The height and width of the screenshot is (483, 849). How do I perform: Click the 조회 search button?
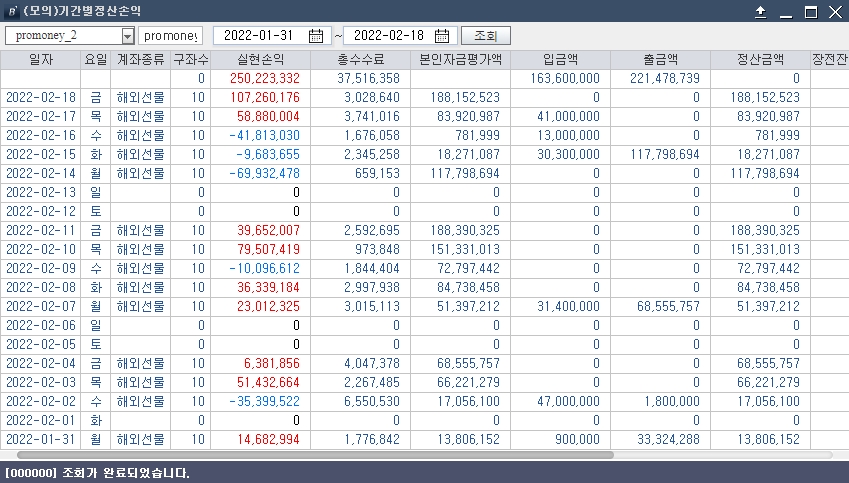click(x=485, y=36)
